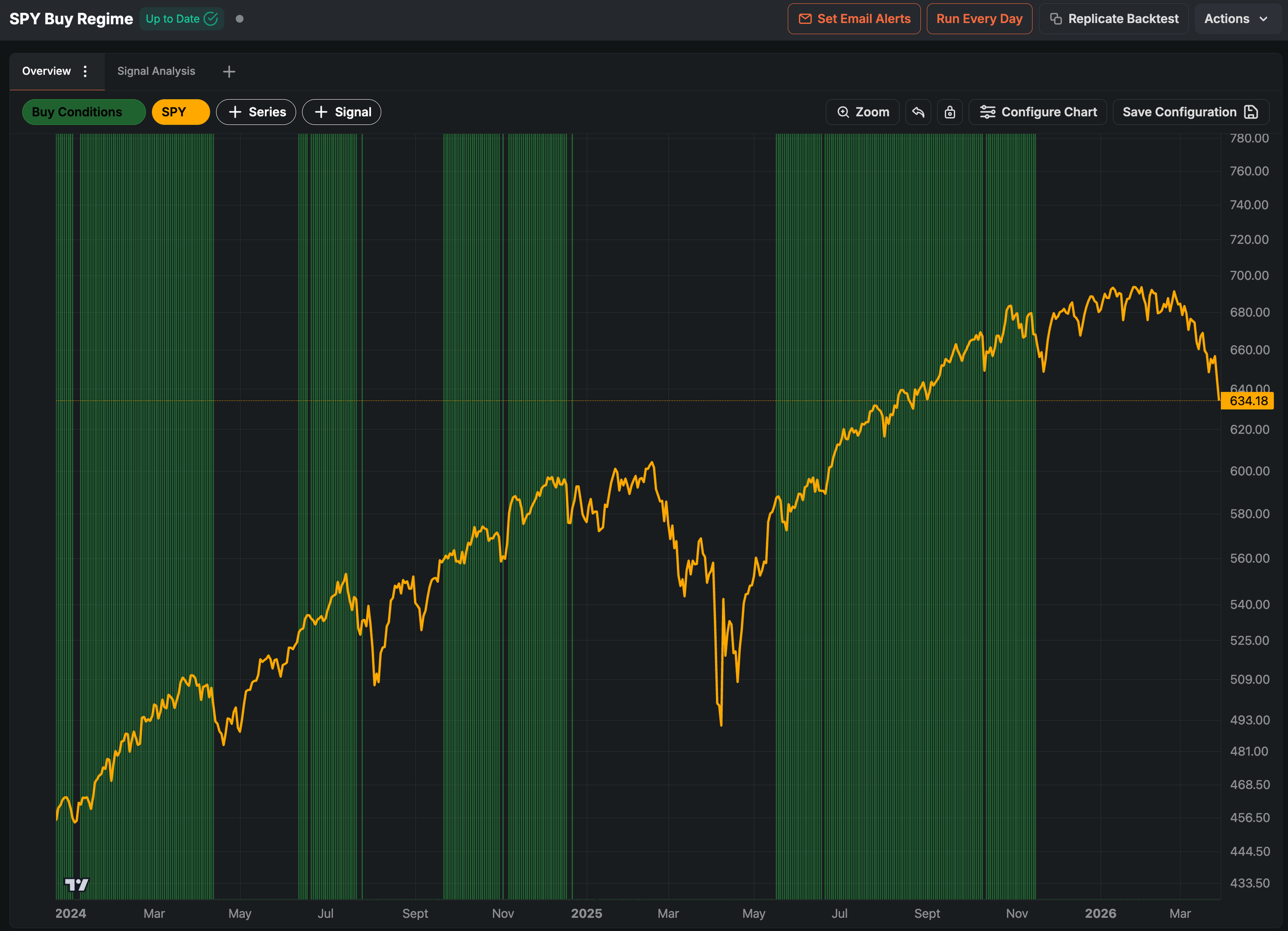Open Configure Chart options

pos(1038,112)
